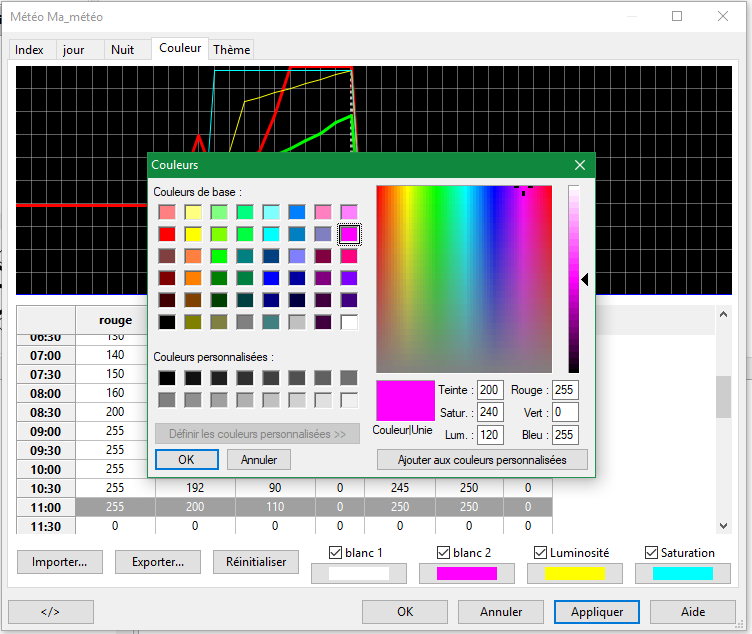Viewport: 752px width, 634px height.
Task: Toggle the blanc 1 checkbox
Action: (335, 553)
